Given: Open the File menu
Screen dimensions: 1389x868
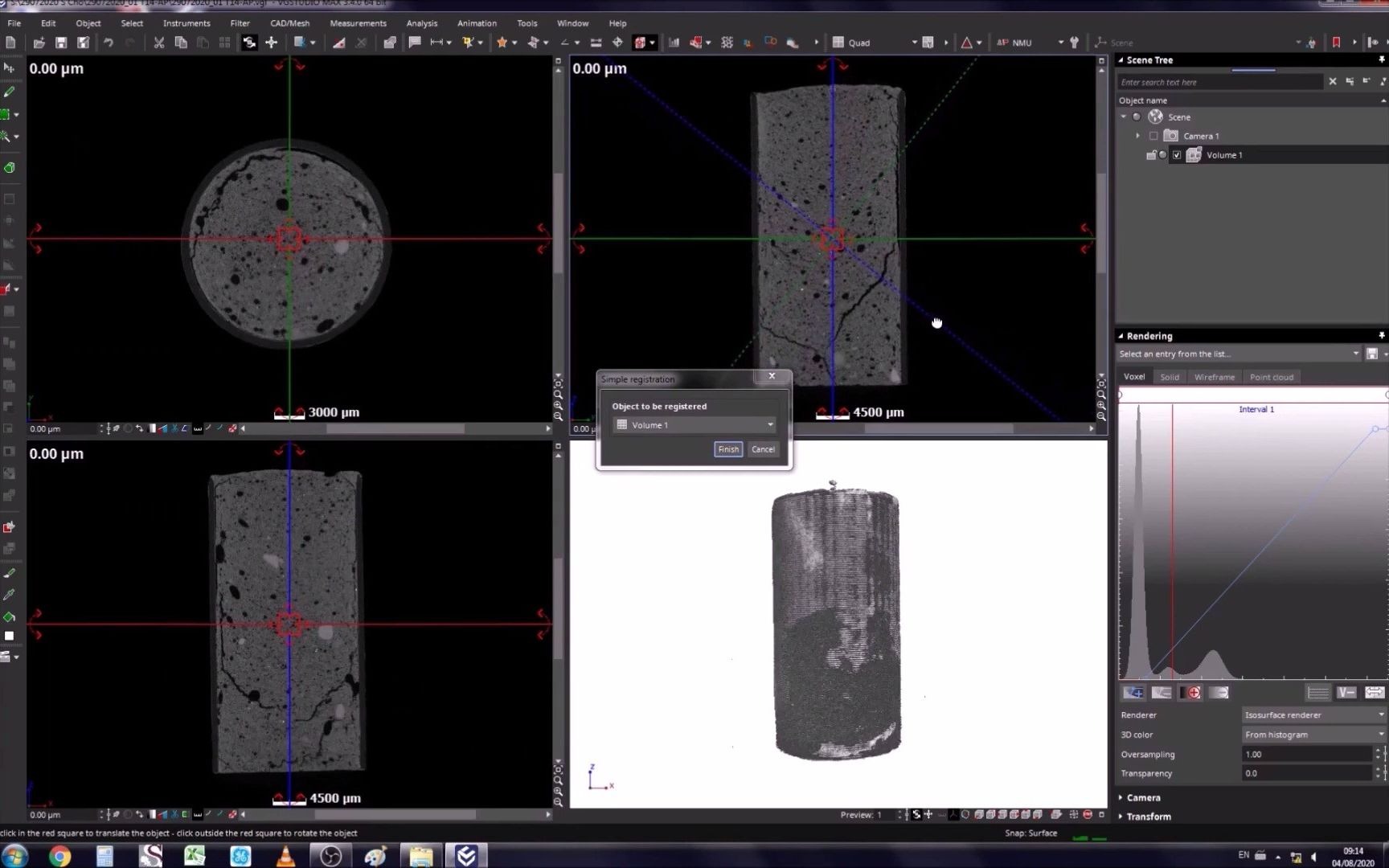Looking at the screenshot, I should click(x=14, y=23).
